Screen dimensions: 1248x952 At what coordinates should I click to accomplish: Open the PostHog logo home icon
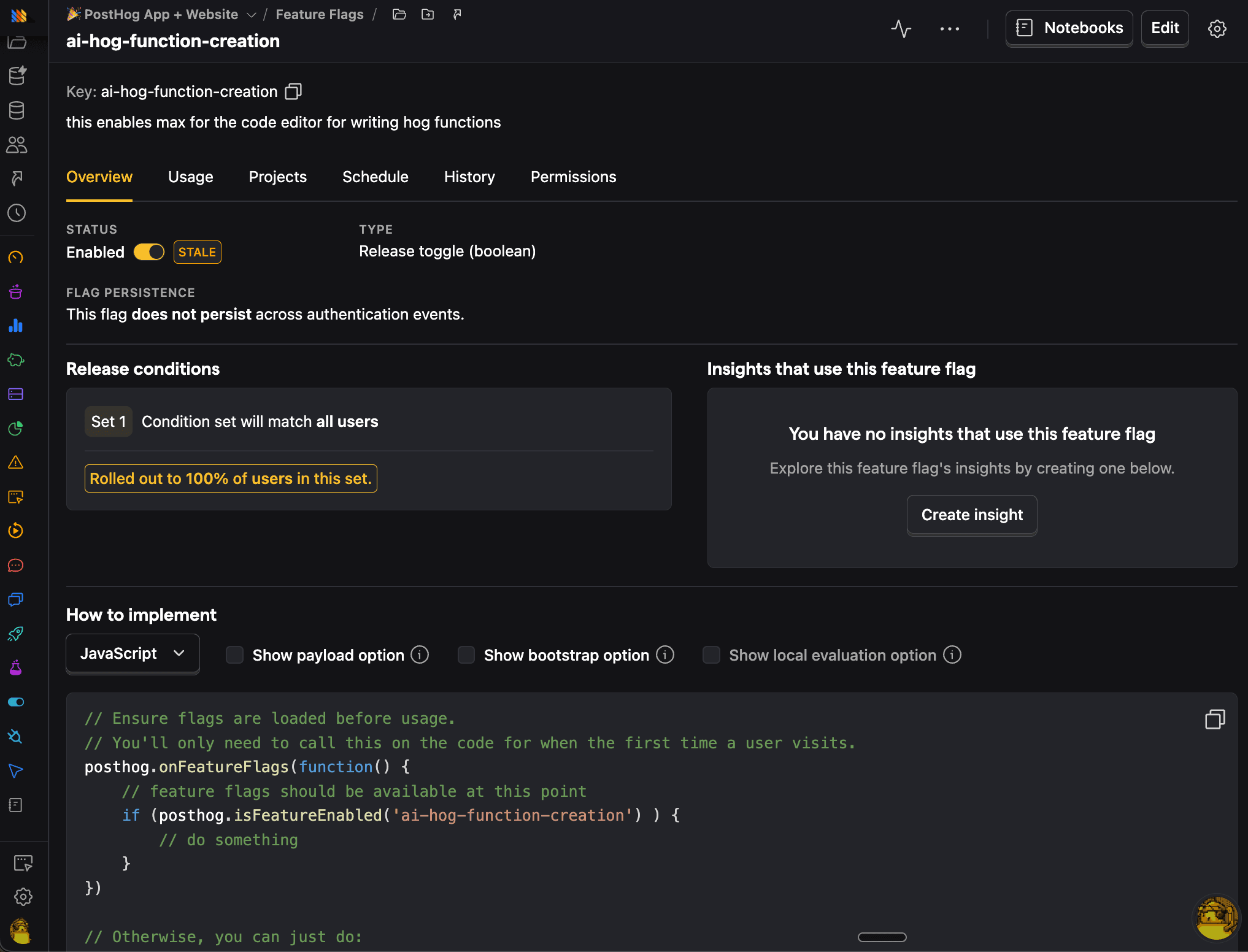coord(18,15)
